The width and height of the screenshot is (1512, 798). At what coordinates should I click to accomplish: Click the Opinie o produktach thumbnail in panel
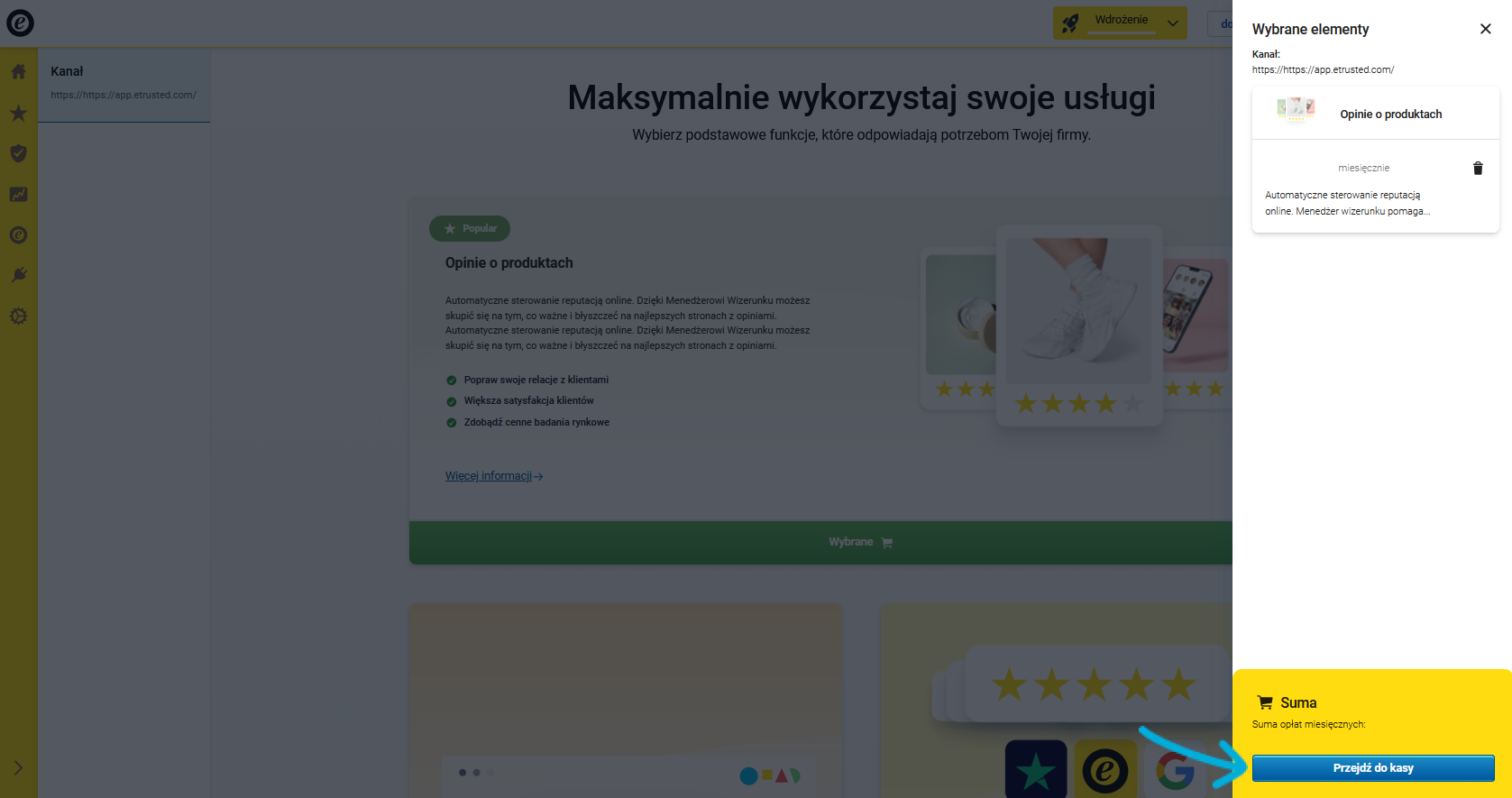[1296, 110]
